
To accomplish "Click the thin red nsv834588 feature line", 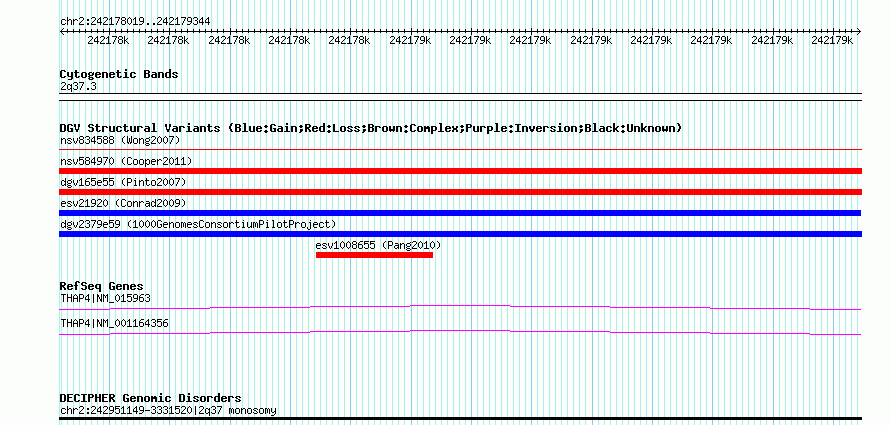I will pos(460,150).
